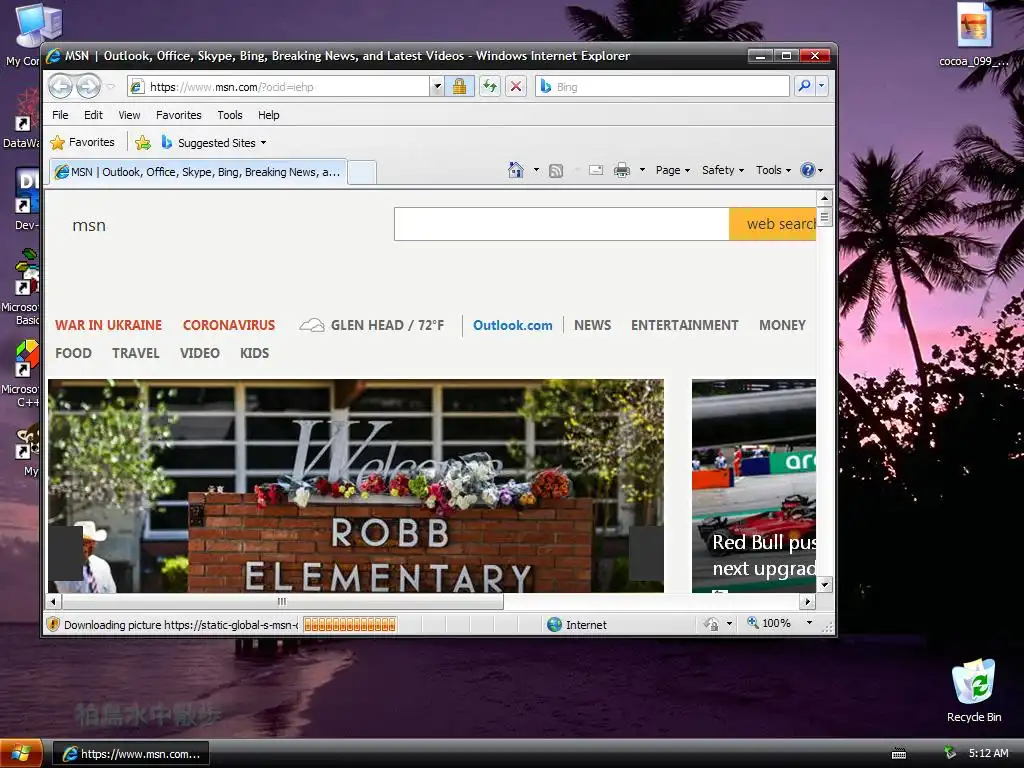This screenshot has width=1024, height=768.
Task: Open Outlook.com link
Action: click(x=513, y=325)
